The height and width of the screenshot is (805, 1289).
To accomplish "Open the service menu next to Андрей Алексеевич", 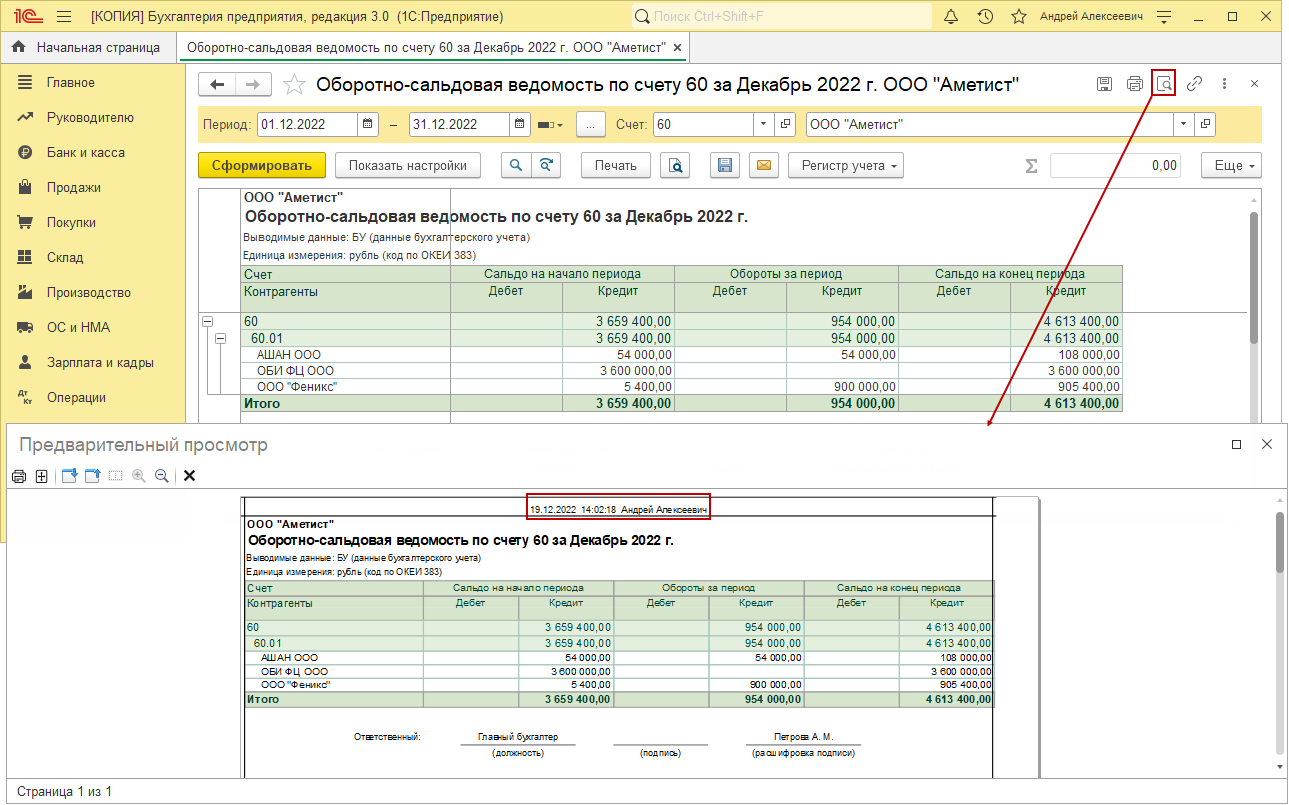I will [1163, 17].
